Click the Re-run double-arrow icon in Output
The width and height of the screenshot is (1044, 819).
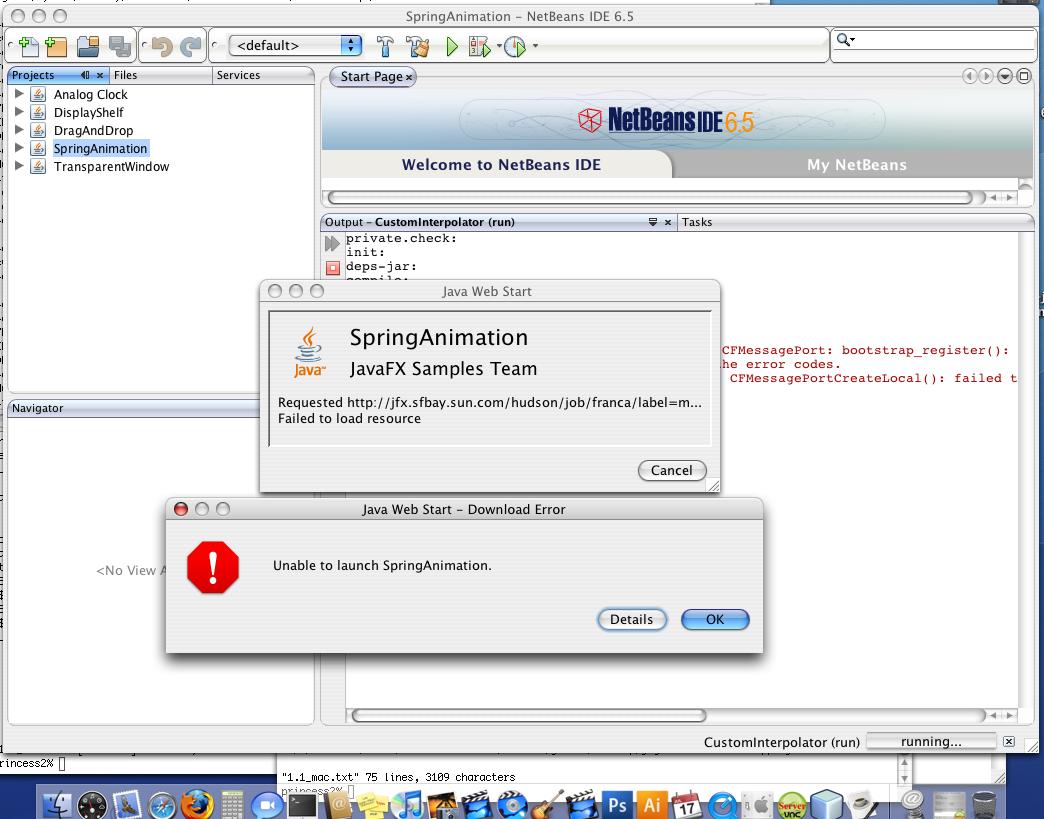click(332, 244)
